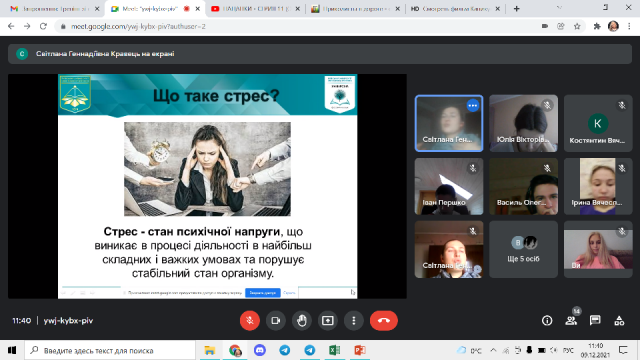Open the three-dot more options menu
This screenshot has width=640, height=360.
(354, 321)
